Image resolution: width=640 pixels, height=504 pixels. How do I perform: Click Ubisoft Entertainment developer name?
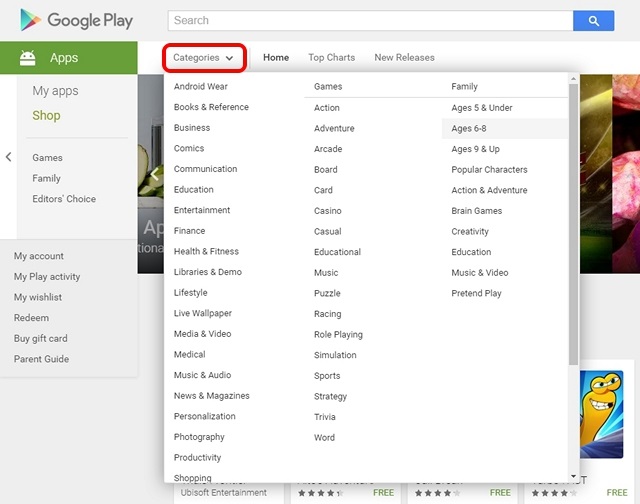click(x=224, y=493)
